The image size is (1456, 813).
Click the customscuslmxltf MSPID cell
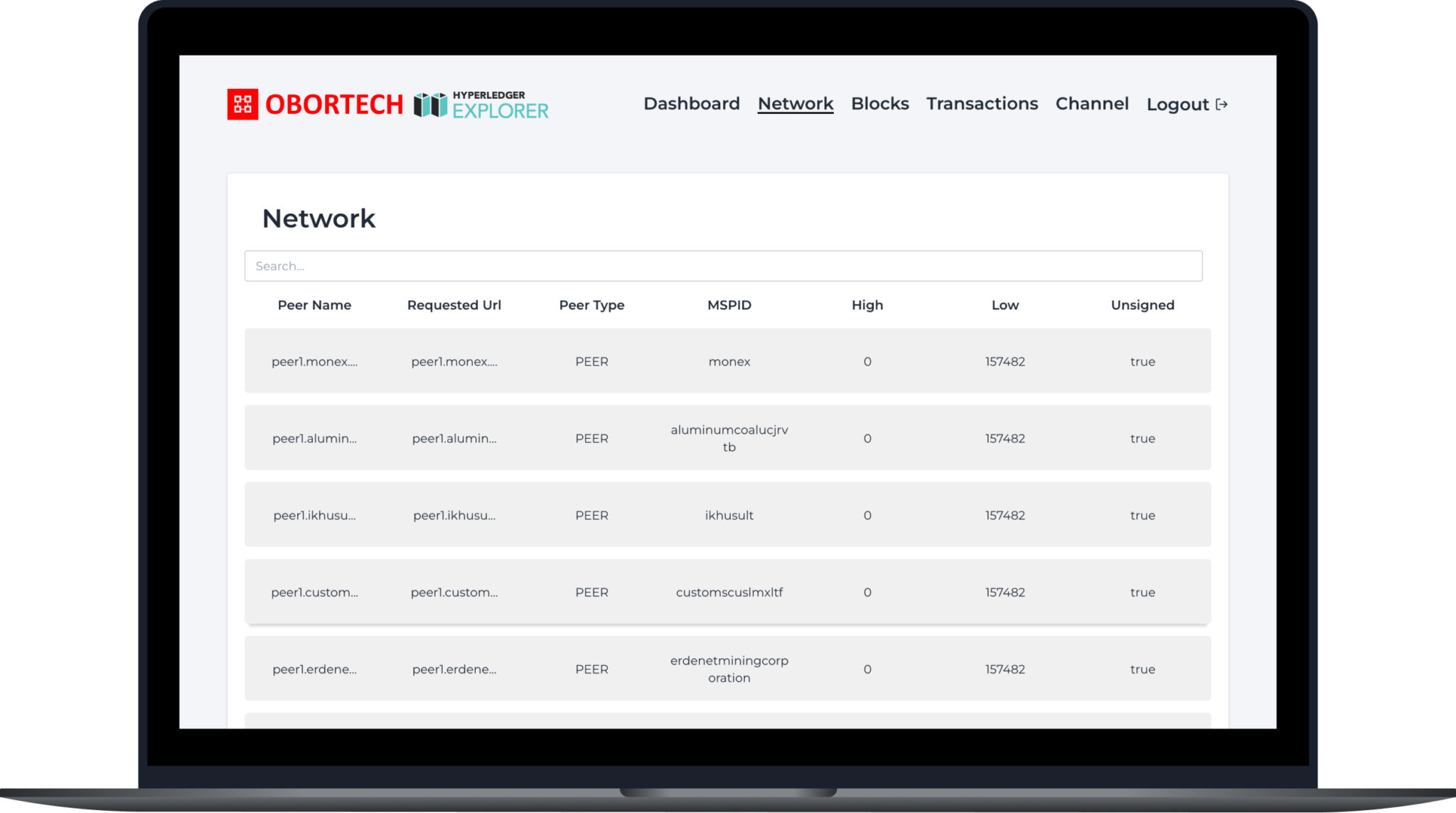tap(729, 592)
